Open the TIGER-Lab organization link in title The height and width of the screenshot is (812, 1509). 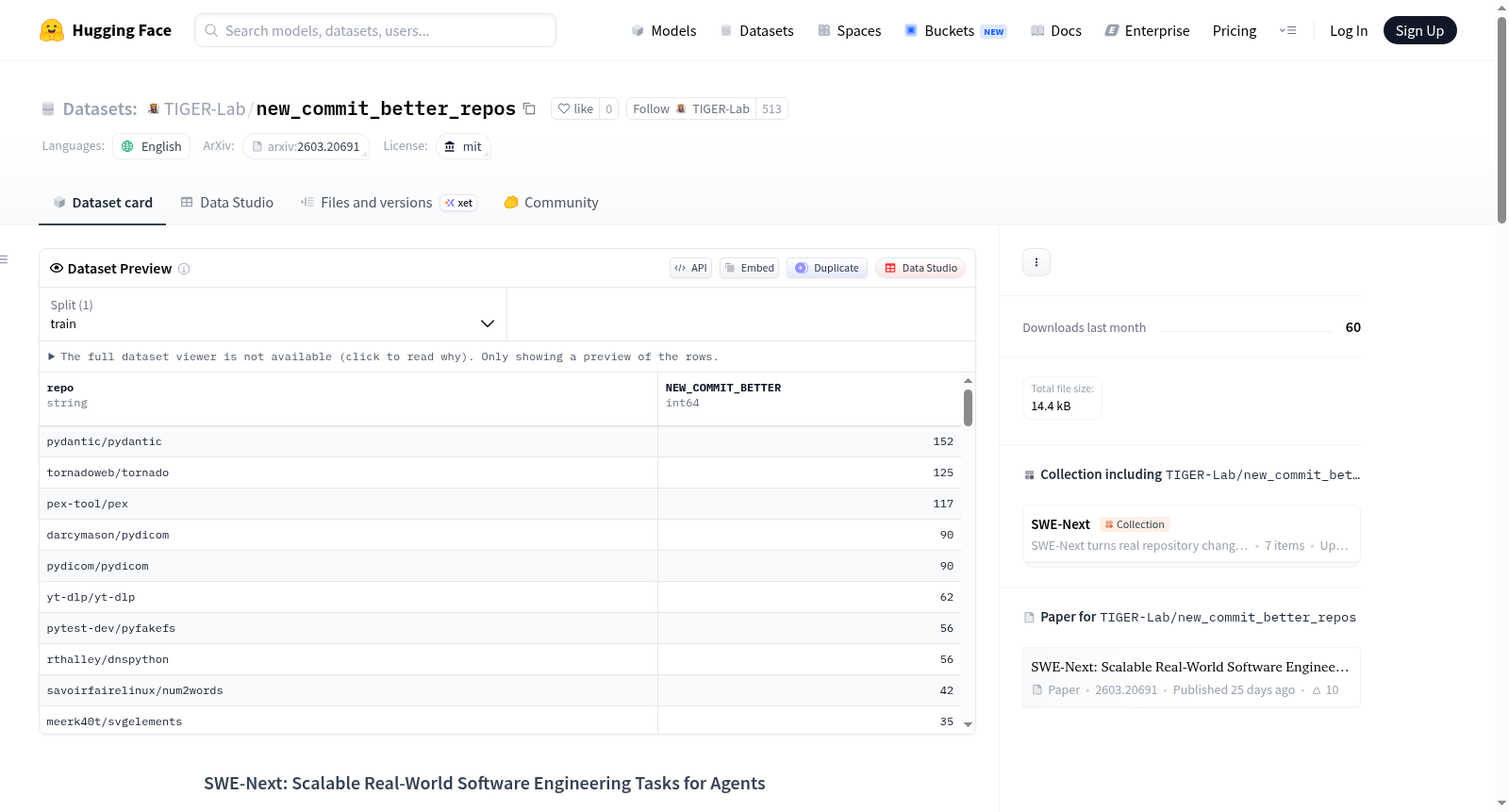(x=205, y=108)
